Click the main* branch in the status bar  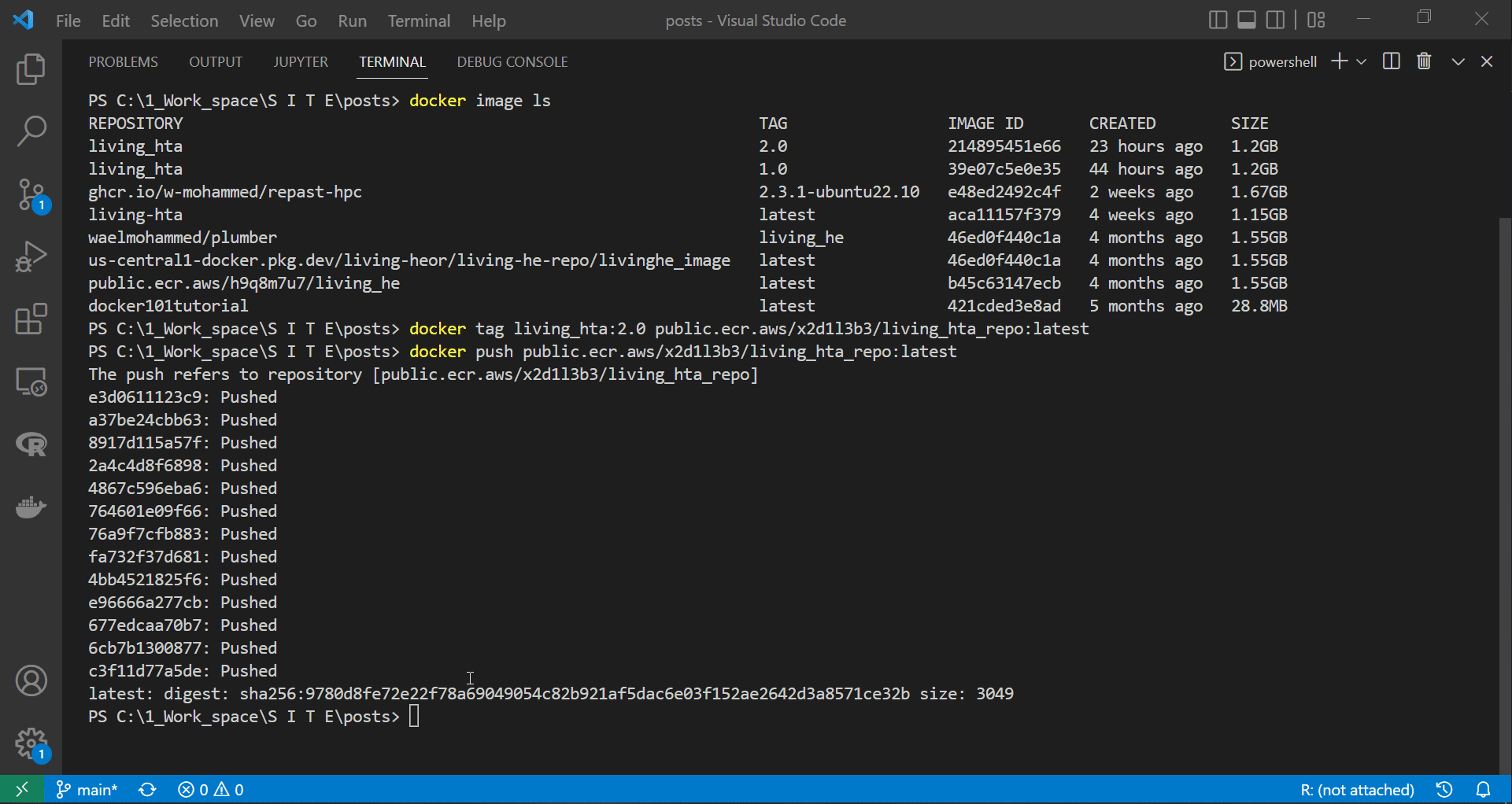(x=87, y=789)
